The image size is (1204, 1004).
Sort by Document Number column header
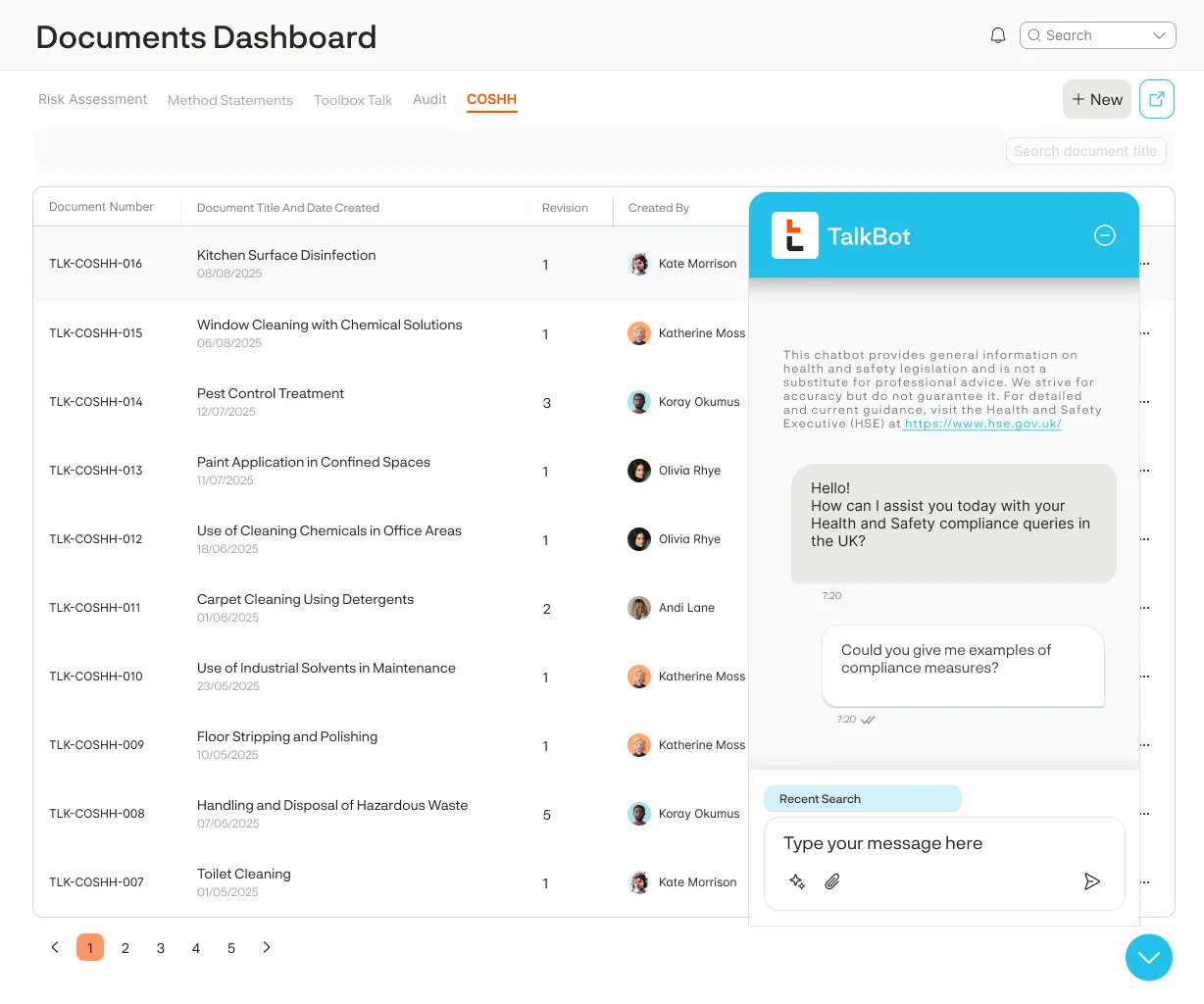coord(101,207)
